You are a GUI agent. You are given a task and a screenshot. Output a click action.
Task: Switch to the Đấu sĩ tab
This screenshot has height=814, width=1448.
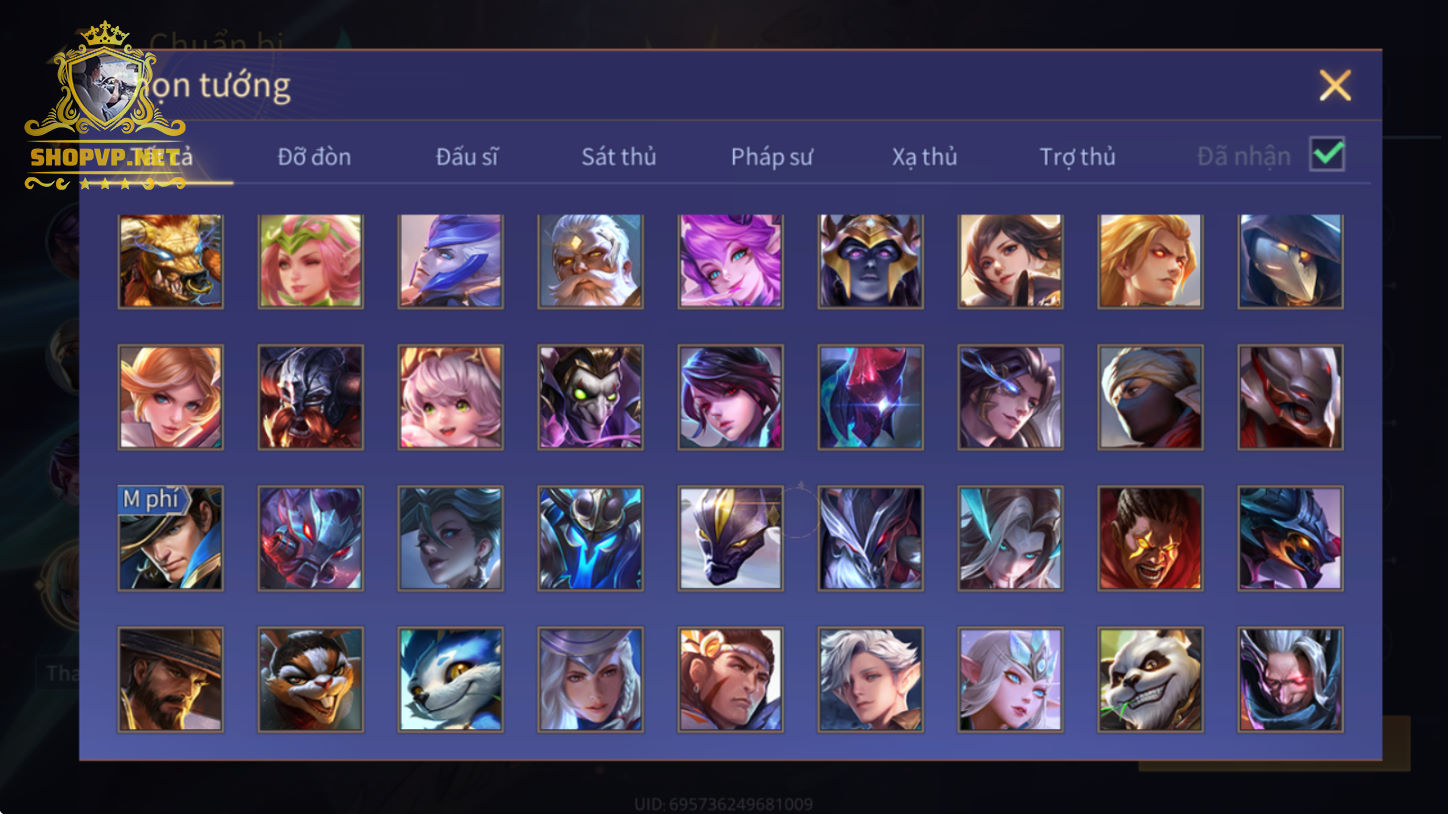click(x=467, y=156)
